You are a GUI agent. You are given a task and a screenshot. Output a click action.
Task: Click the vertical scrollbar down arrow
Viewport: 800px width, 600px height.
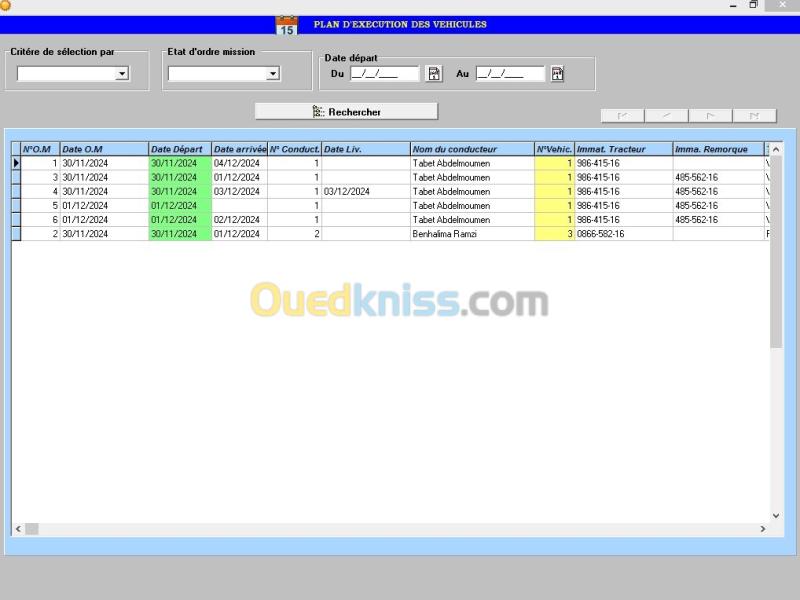(x=776, y=516)
